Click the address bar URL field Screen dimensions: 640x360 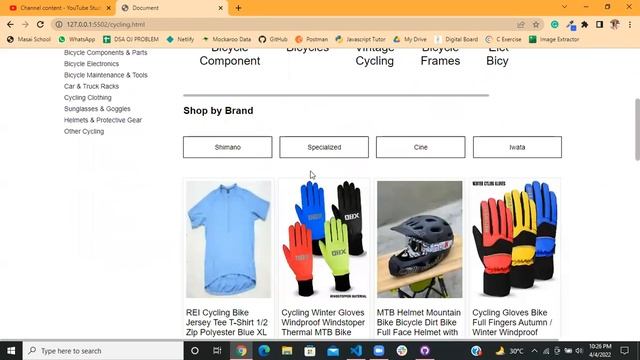pyautogui.click(x=286, y=24)
